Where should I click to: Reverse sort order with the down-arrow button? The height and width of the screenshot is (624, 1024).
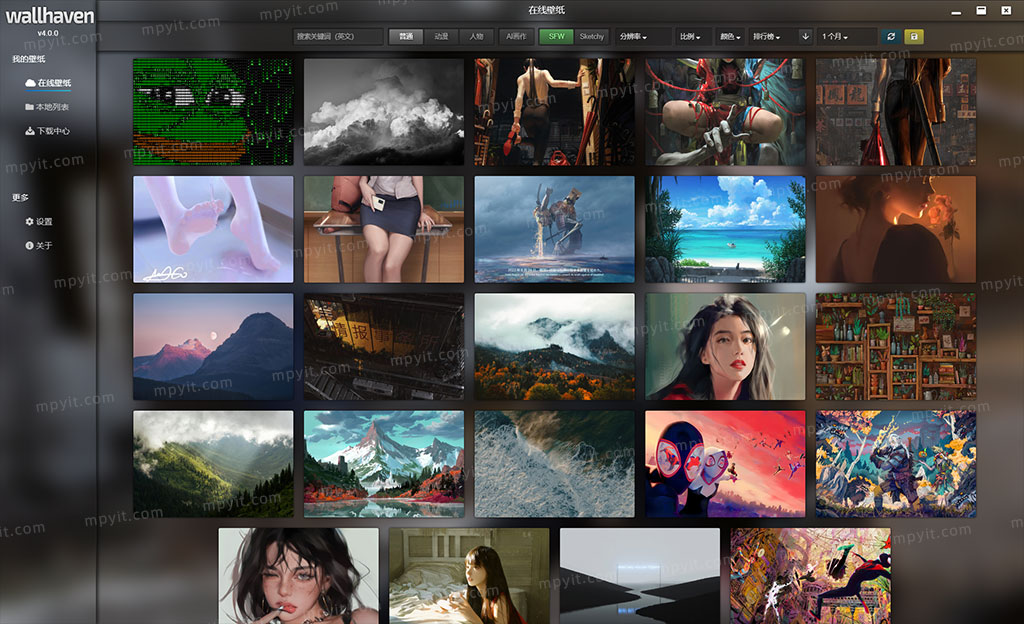click(805, 37)
